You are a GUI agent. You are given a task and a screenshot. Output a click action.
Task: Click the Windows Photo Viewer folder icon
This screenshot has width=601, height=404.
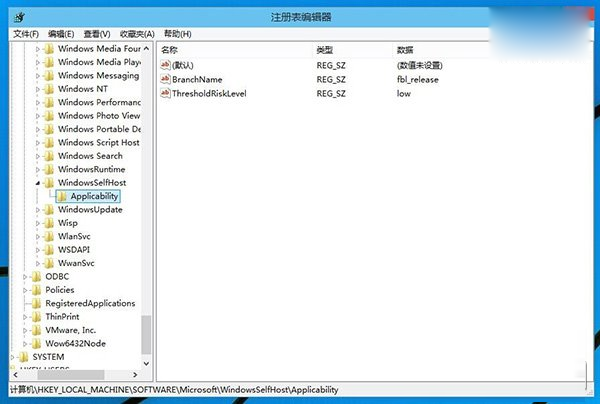tap(49, 116)
